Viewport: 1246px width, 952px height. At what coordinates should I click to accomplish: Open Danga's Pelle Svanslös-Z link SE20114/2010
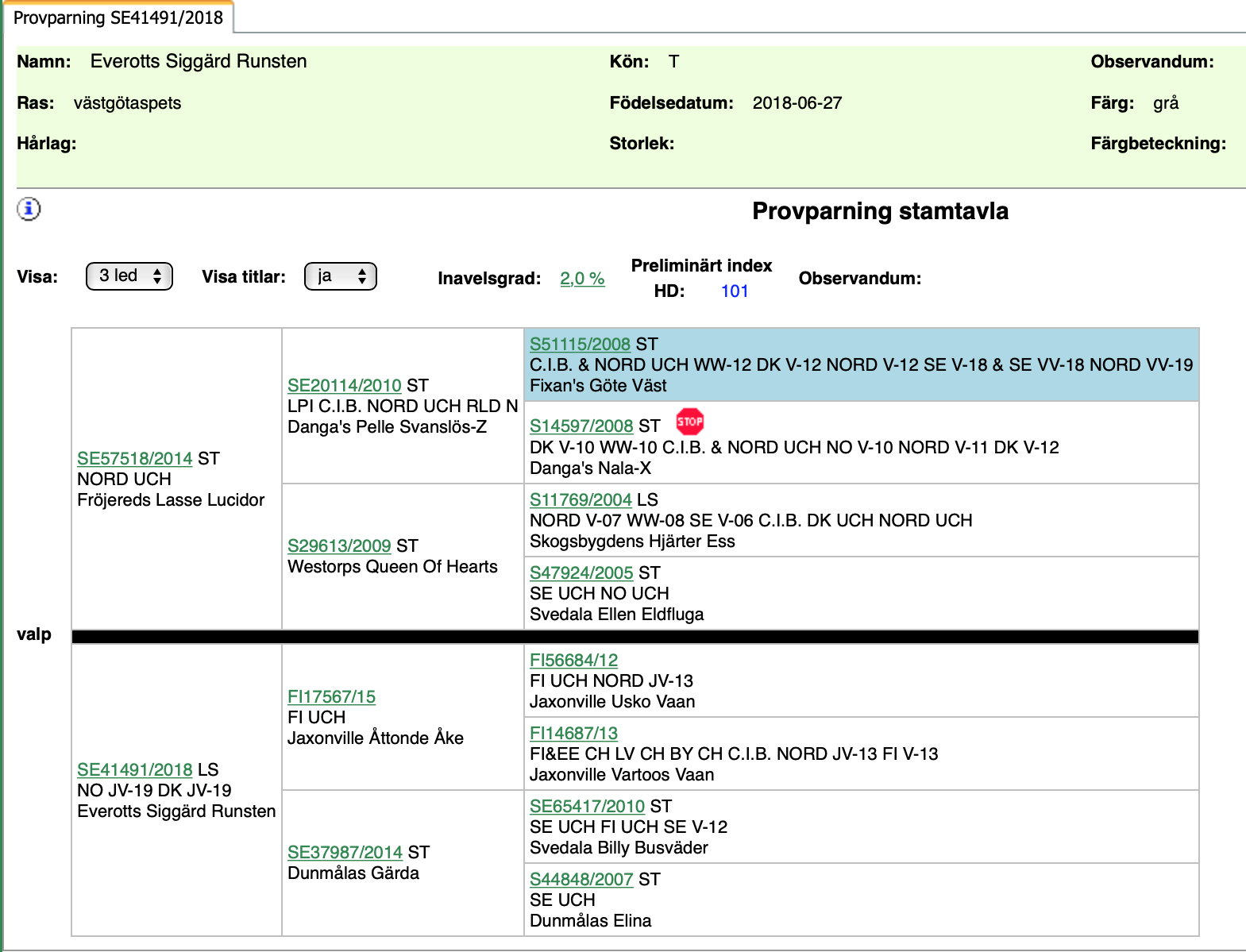(x=344, y=386)
